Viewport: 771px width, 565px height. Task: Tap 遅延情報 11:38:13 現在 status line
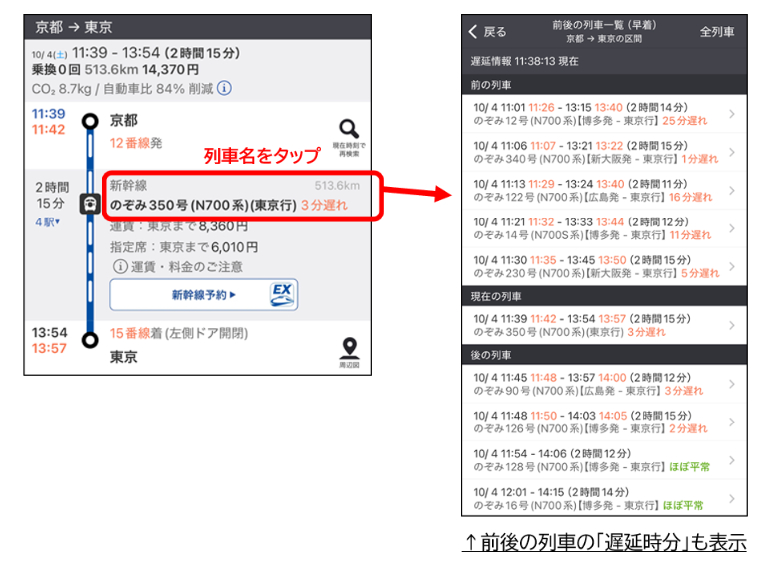[x=524, y=61]
